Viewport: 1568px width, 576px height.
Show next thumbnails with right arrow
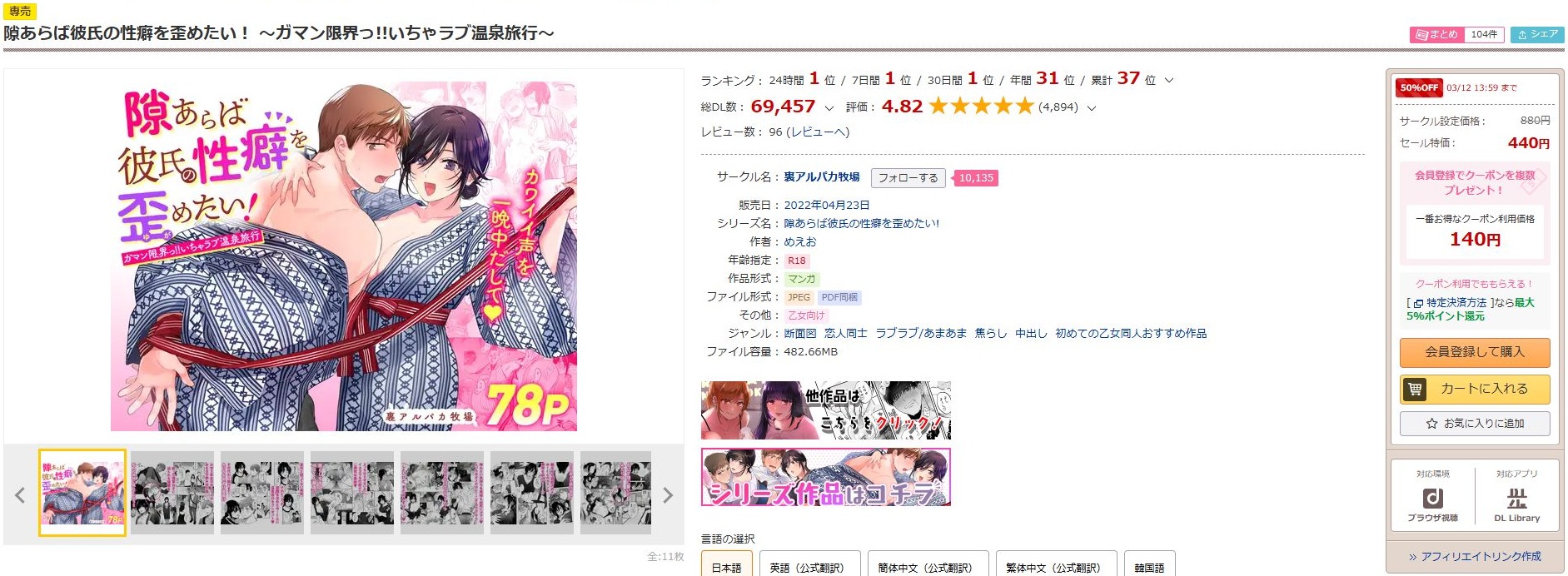coord(667,495)
